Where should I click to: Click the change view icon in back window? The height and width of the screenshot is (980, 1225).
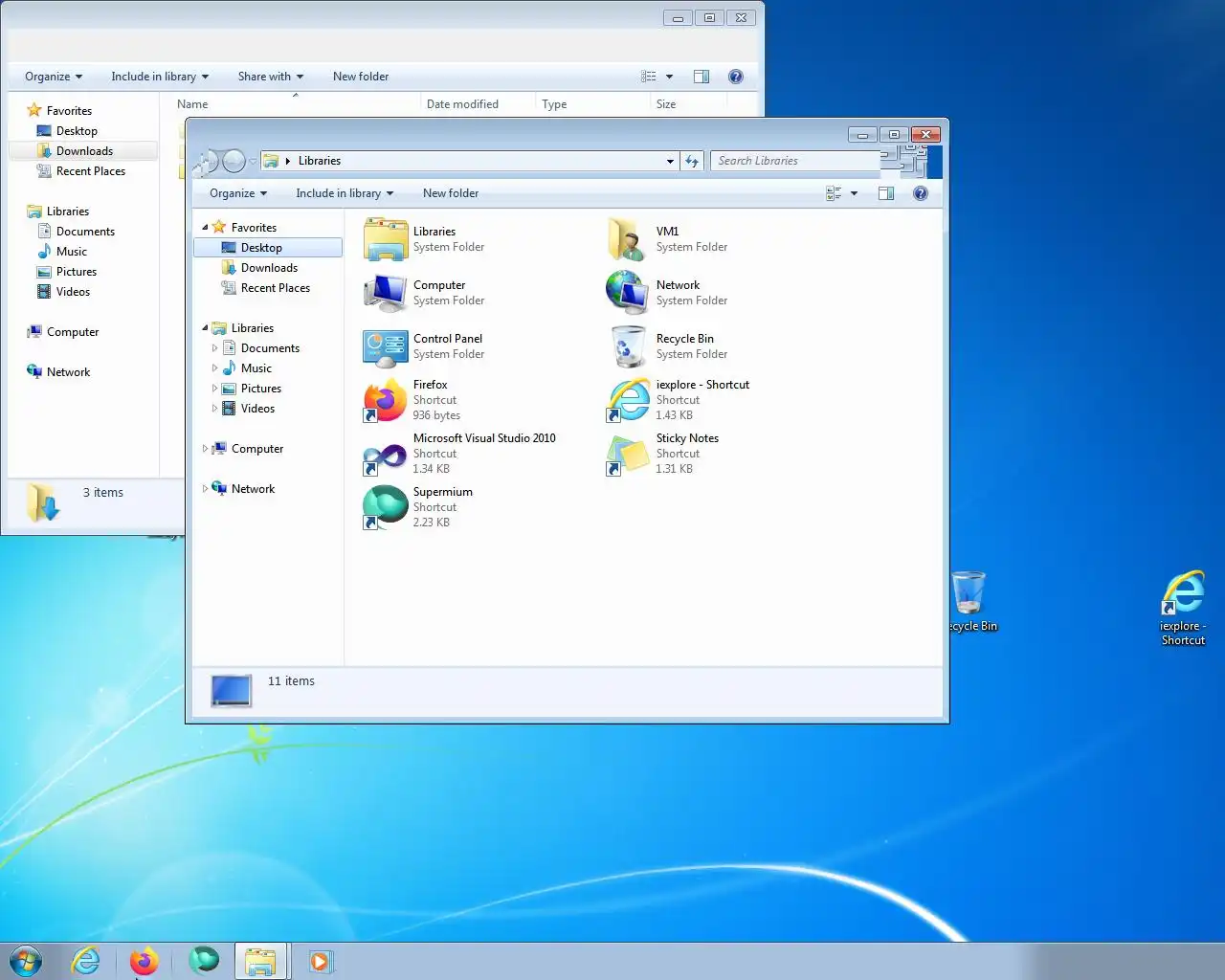[649, 77]
